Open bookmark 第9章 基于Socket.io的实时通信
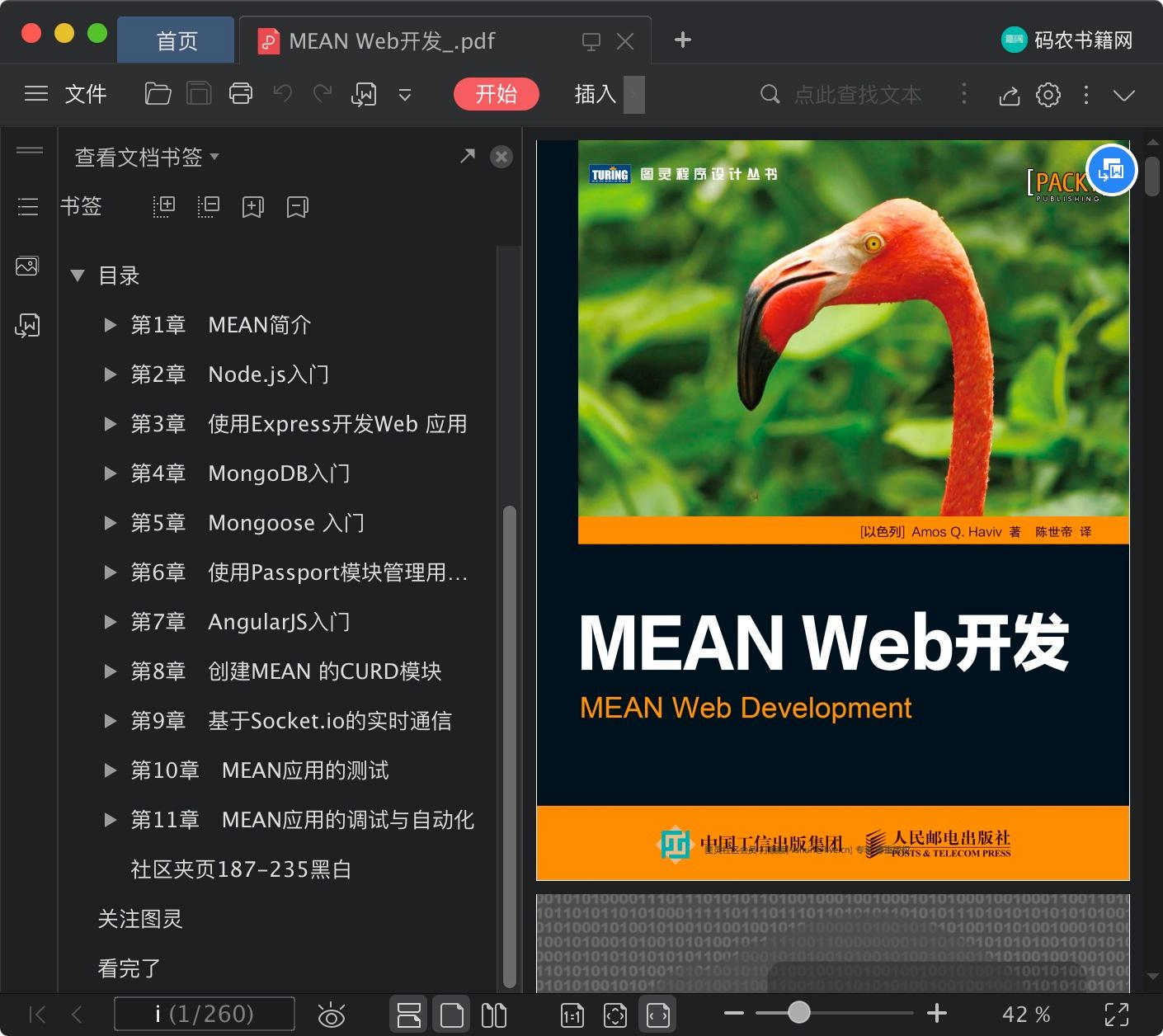 (x=291, y=721)
